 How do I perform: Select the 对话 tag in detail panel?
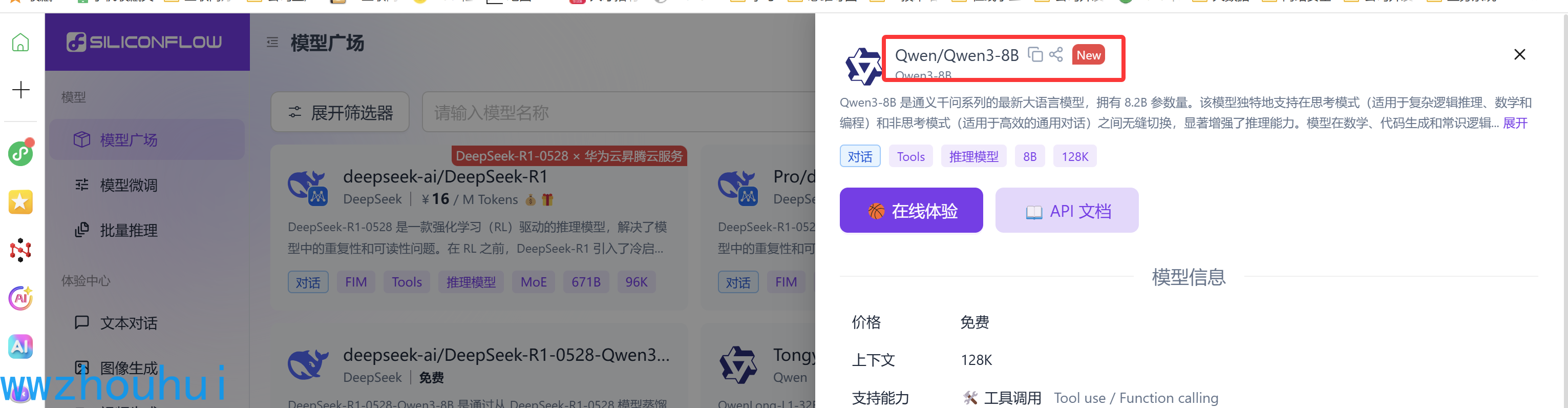(x=860, y=156)
